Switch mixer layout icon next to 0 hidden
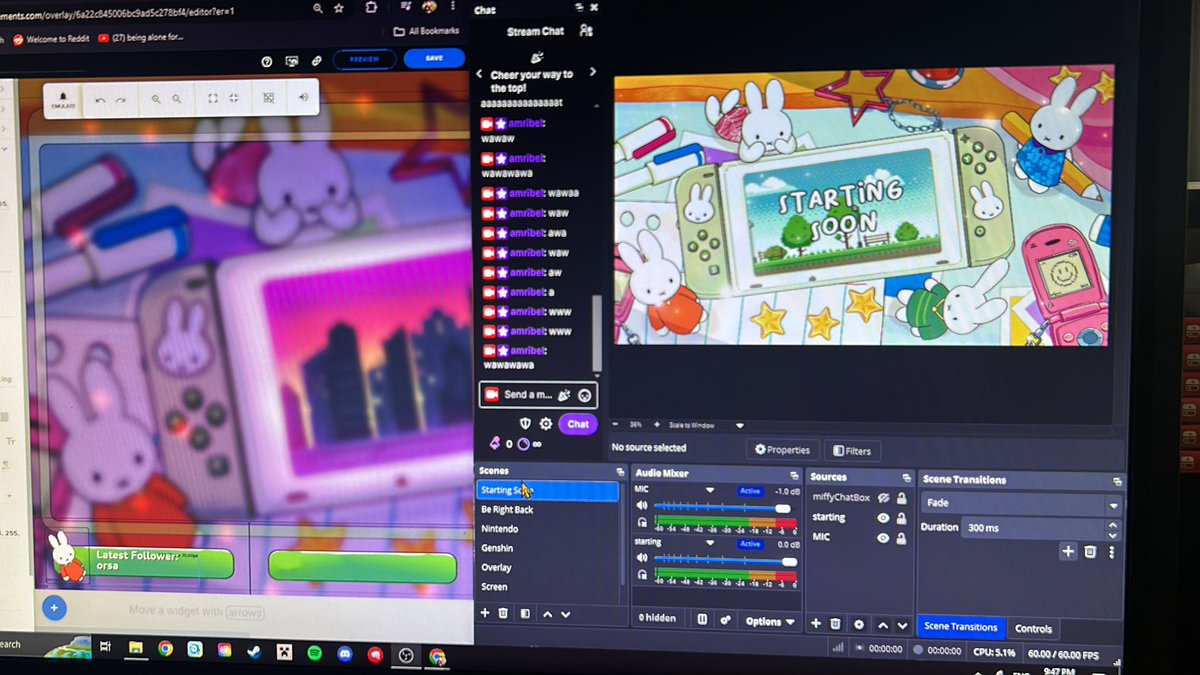This screenshot has height=675, width=1200. (702, 619)
